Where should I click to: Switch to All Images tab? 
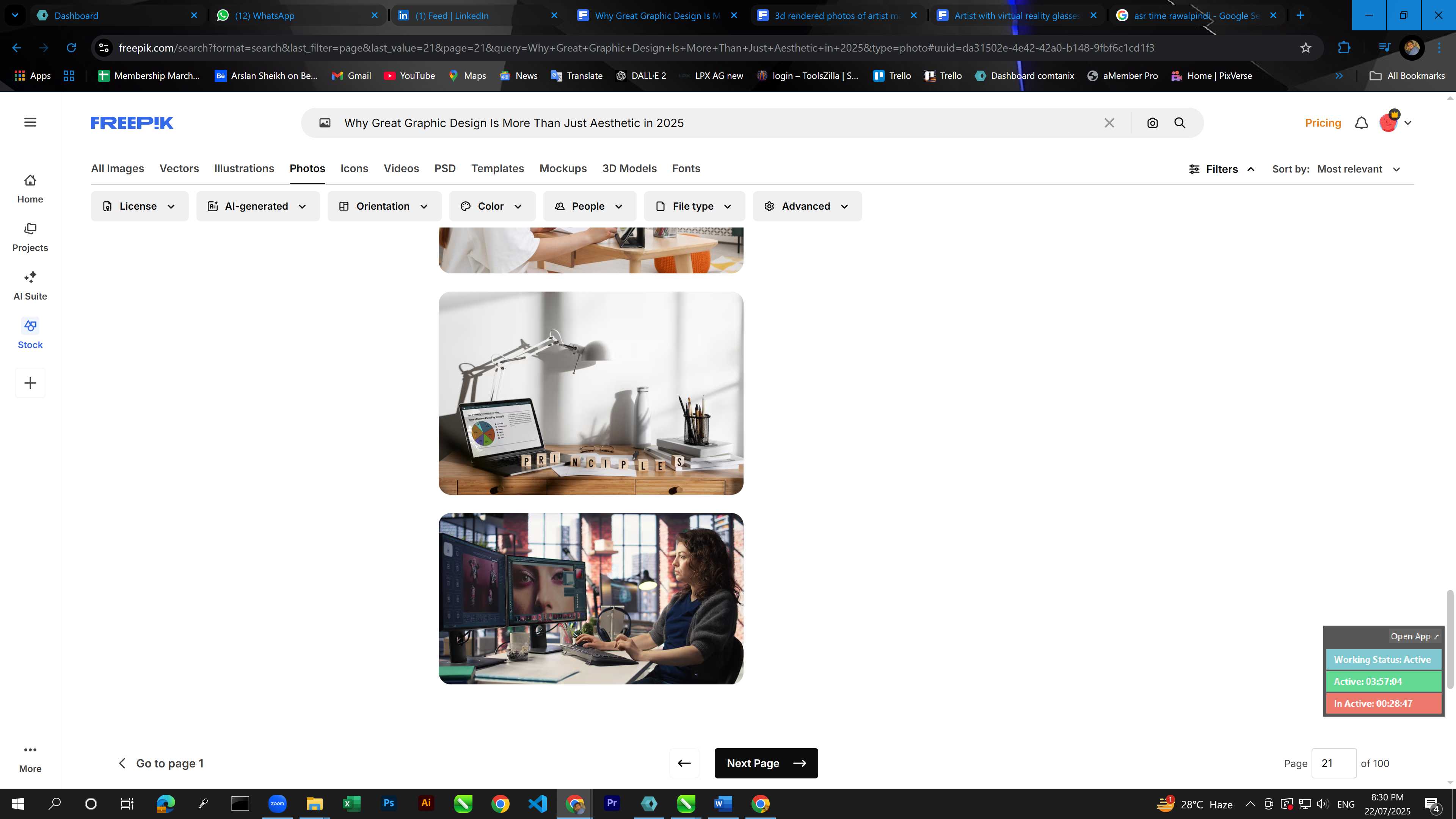pyautogui.click(x=118, y=168)
